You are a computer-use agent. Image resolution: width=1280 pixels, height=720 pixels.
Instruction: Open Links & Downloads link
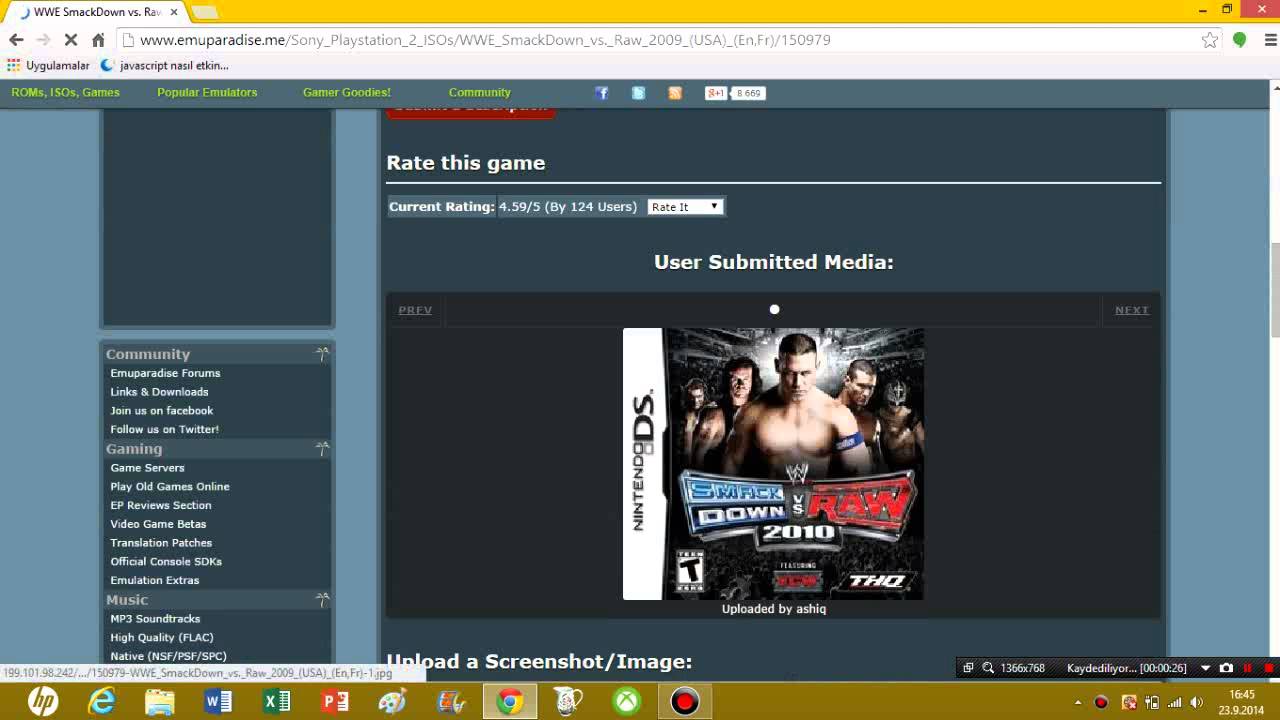coord(159,392)
